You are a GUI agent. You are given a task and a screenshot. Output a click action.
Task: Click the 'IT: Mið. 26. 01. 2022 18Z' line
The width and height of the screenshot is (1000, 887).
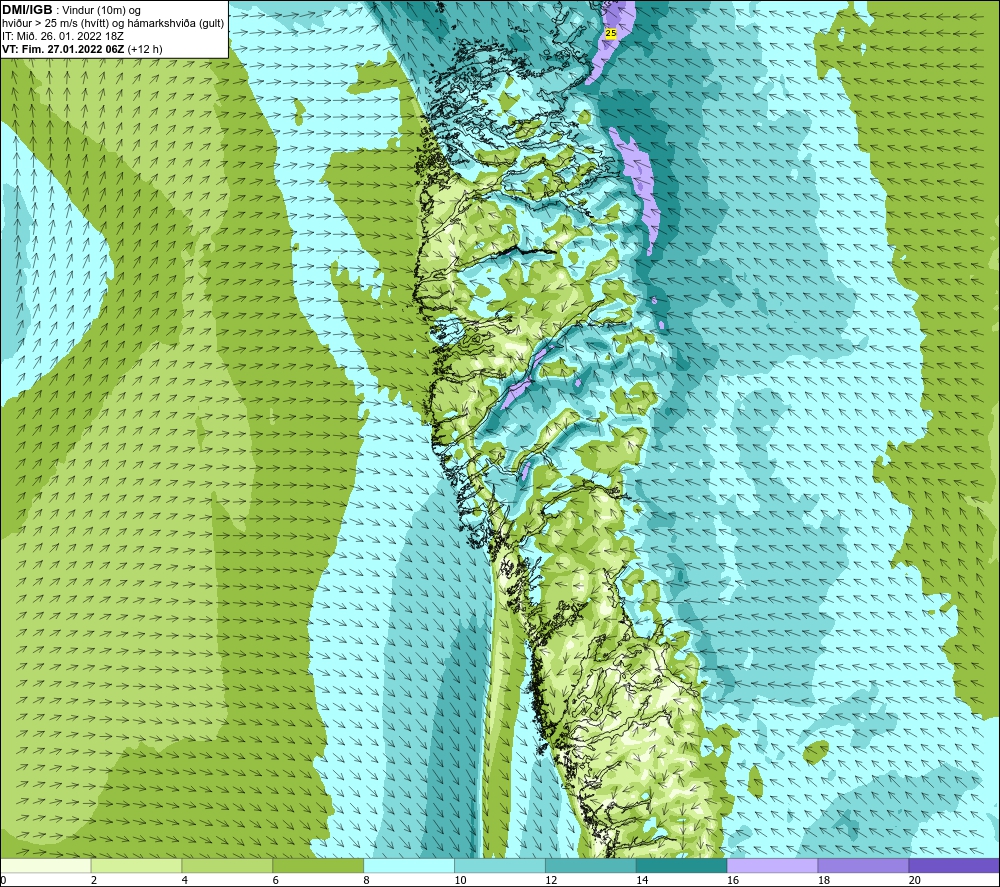point(62,36)
